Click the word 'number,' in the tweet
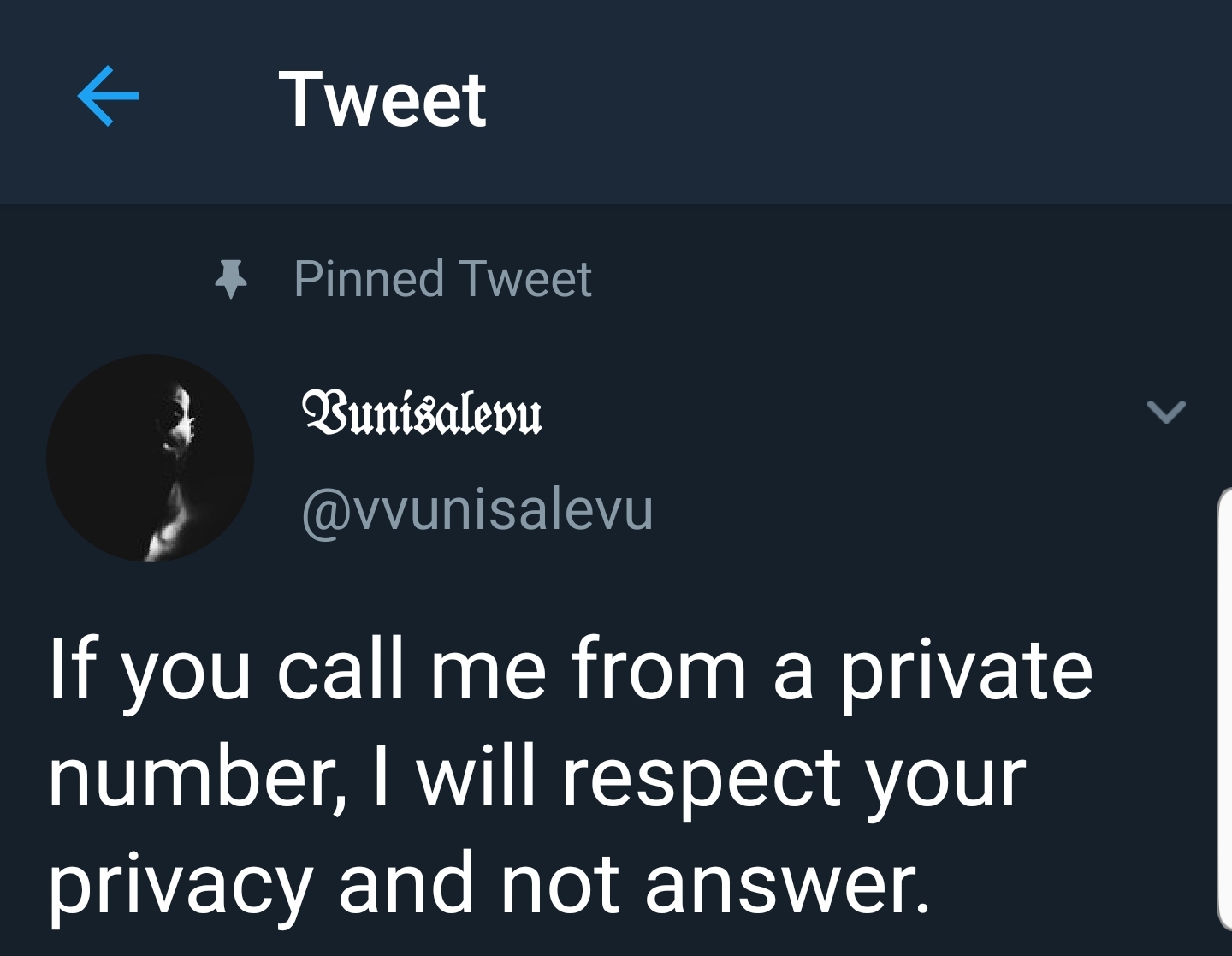The width and height of the screenshot is (1232, 956). (198, 779)
